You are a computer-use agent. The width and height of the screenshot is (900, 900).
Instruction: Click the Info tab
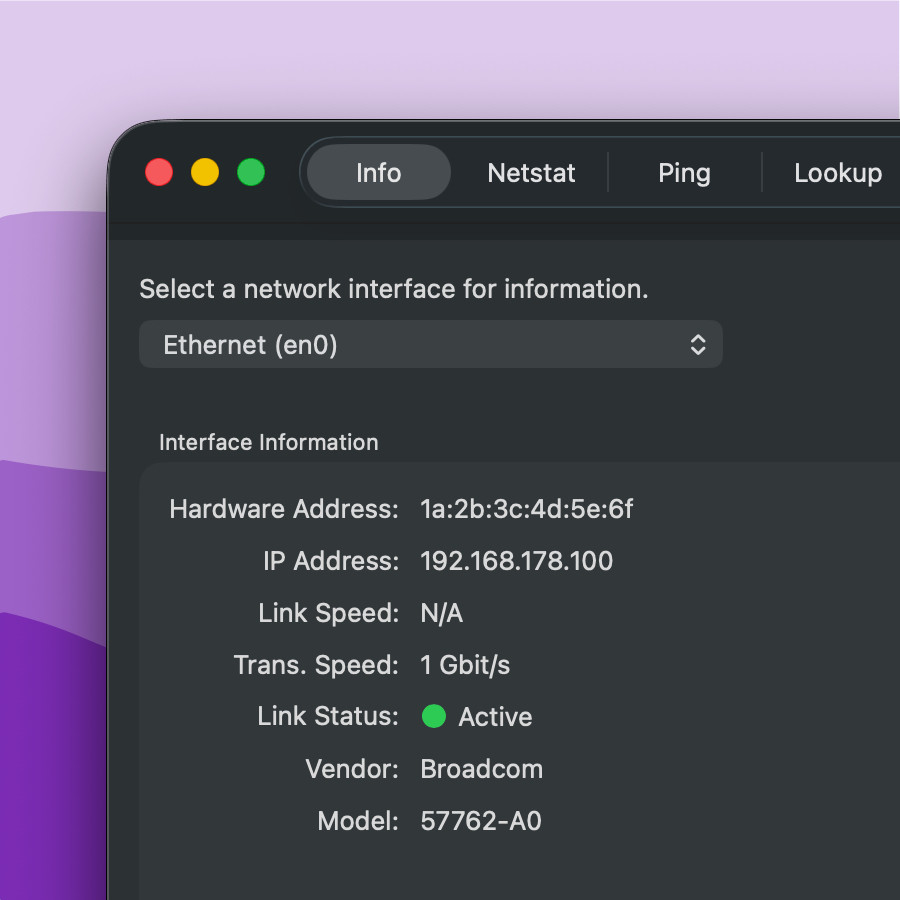pyautogui.click(x=378, y=173)
